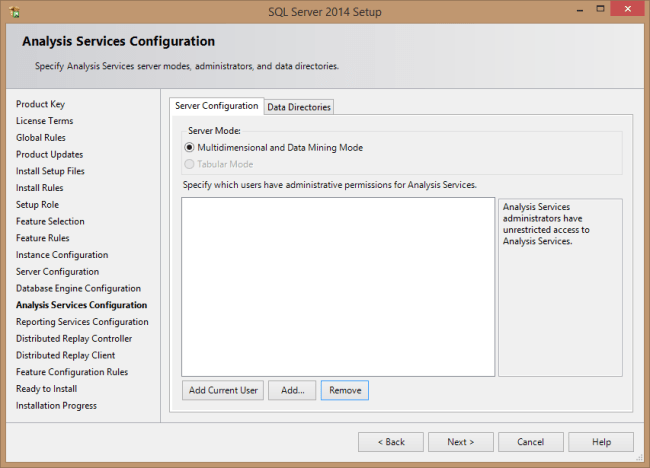Click the Remove button
Viewport: 650px width, 468px height.
tap(345, 390)
